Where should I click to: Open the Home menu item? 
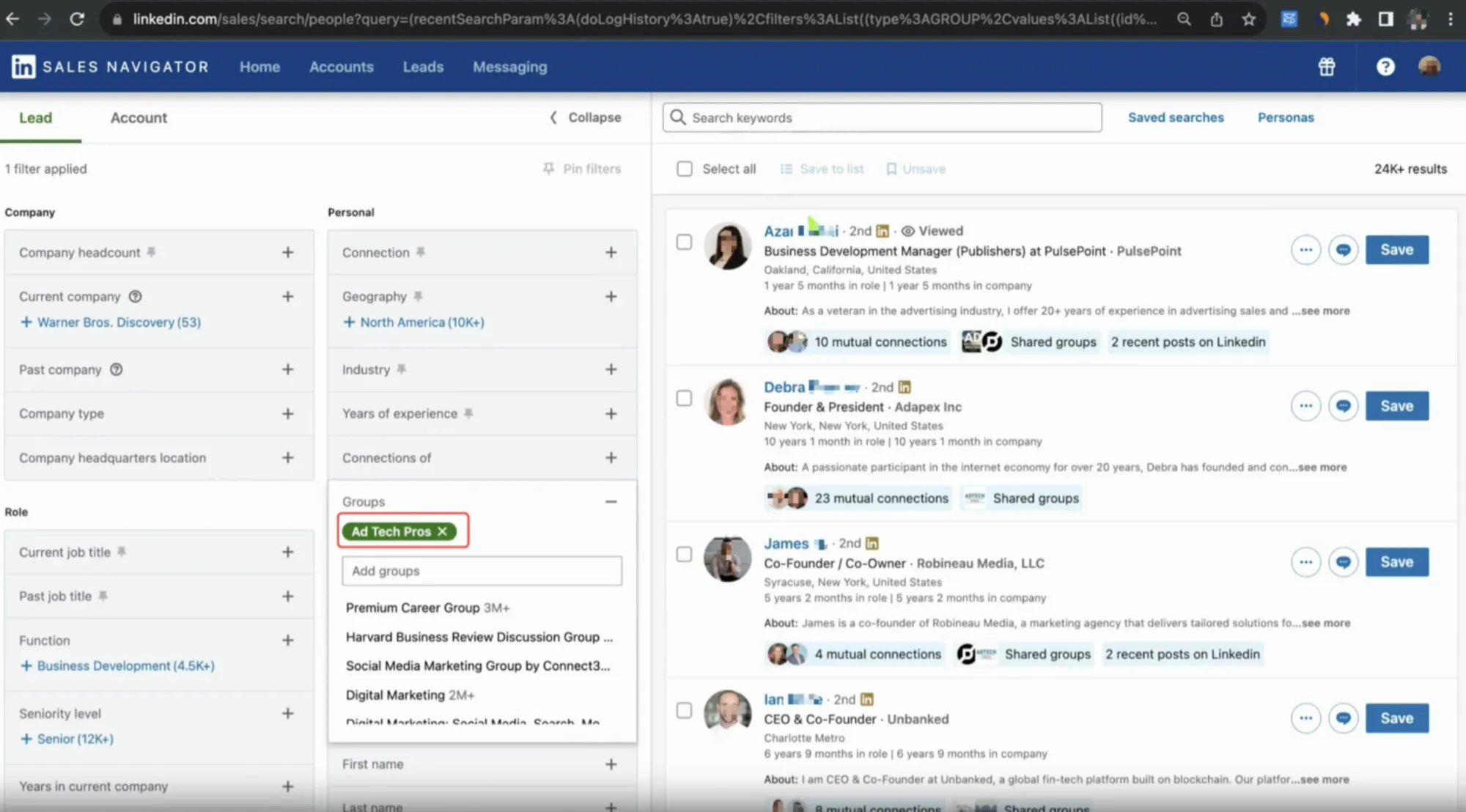coord(259,67)
